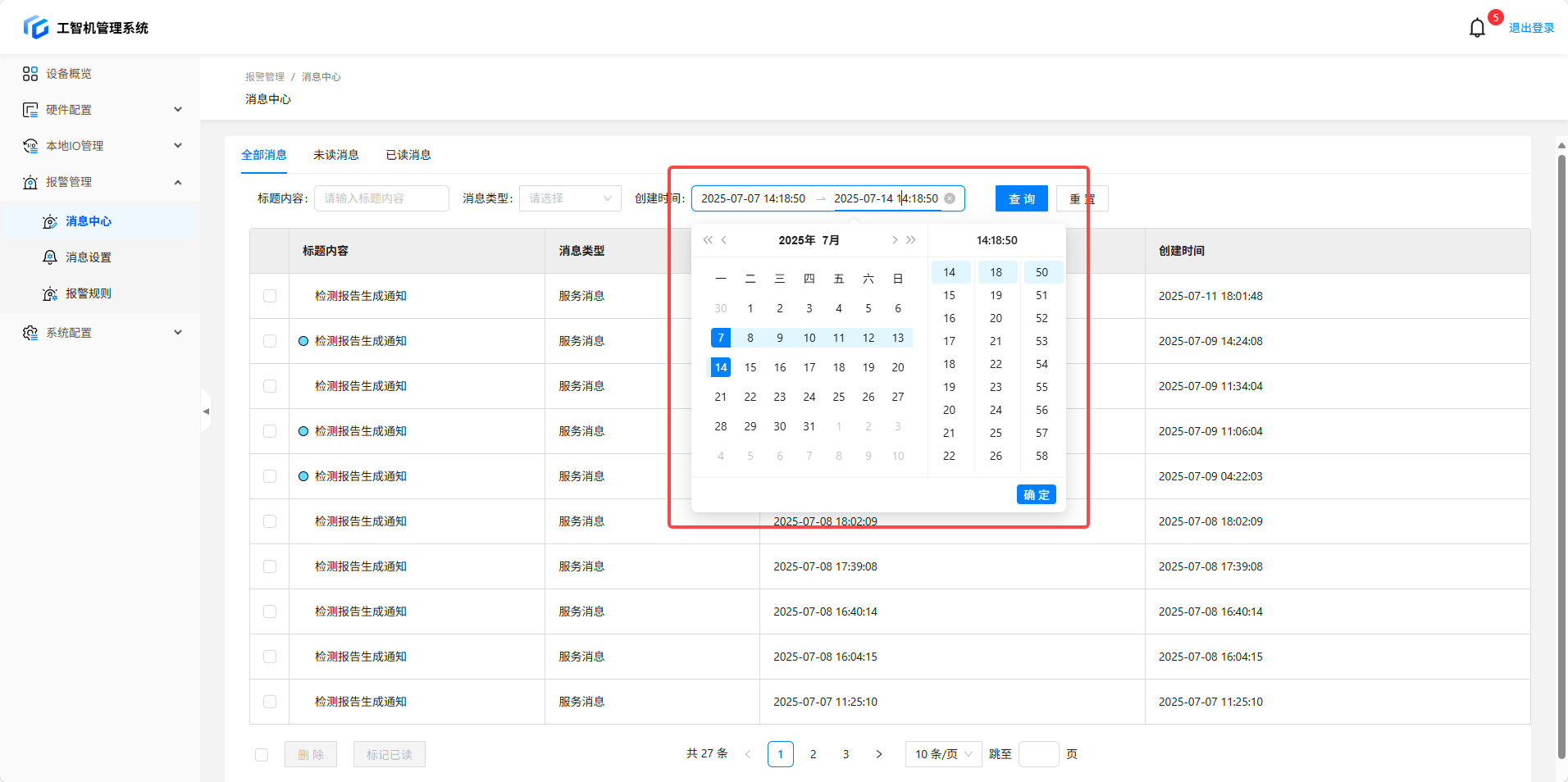Jump to next year in calendar
1568x782 pixels.
(911, 240)
